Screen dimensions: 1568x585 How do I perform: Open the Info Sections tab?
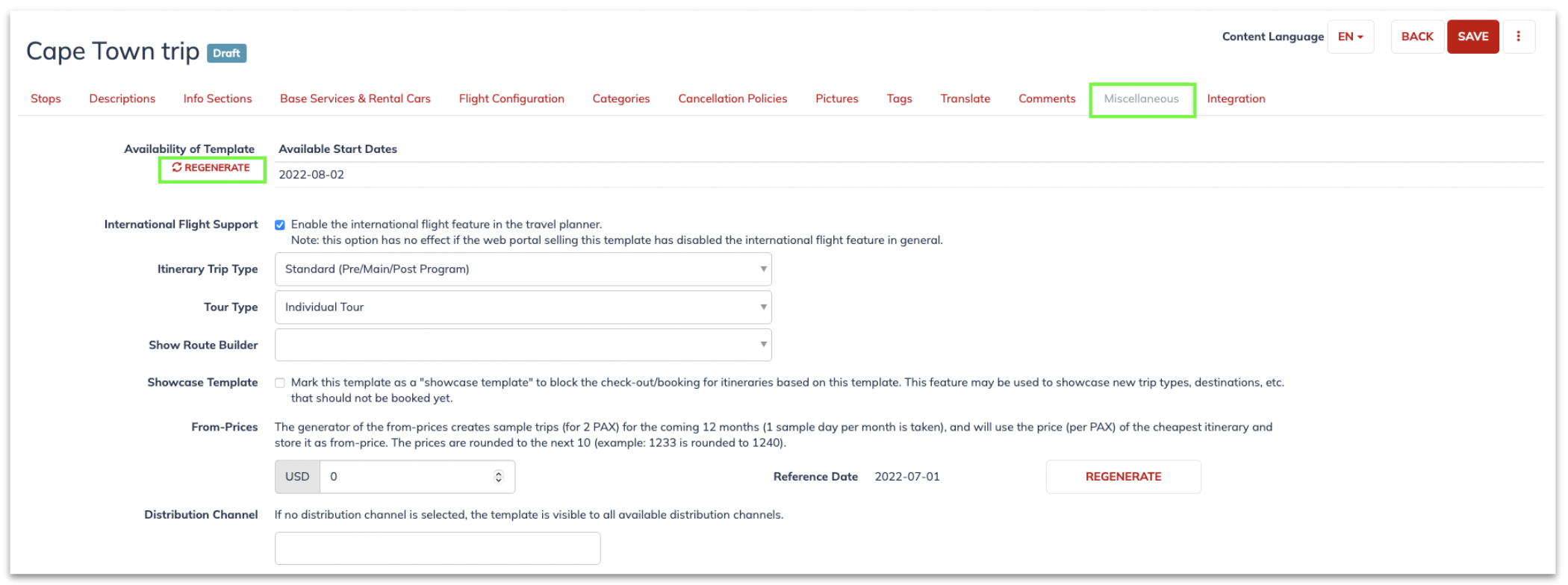click(x=217, y=98)
